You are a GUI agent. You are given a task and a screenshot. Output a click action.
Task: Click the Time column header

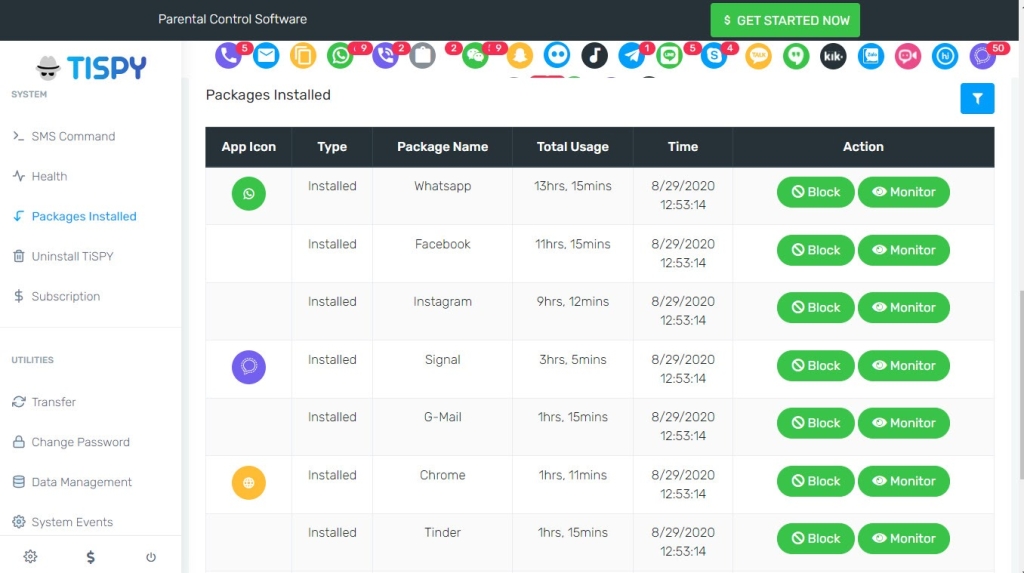click(x=683, y=147)
